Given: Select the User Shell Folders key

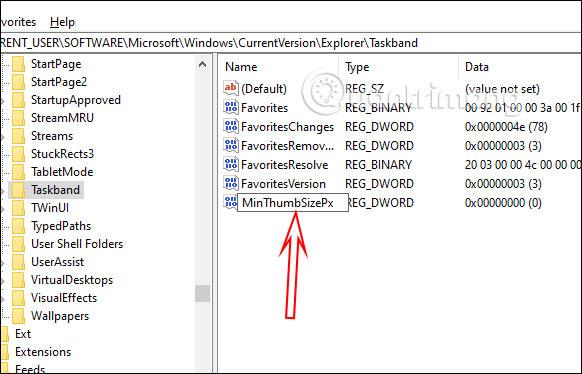Looking at the screenshot, I should 77,244.
